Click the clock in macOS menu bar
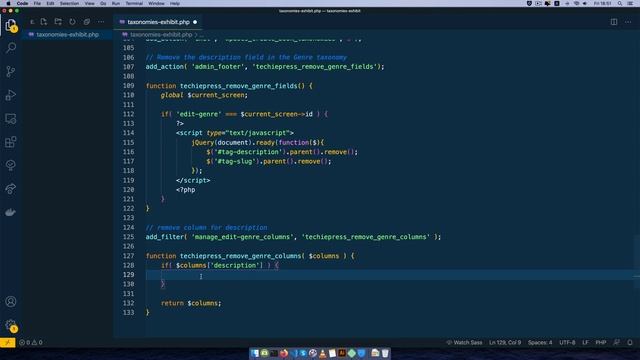 click(602, 3)
